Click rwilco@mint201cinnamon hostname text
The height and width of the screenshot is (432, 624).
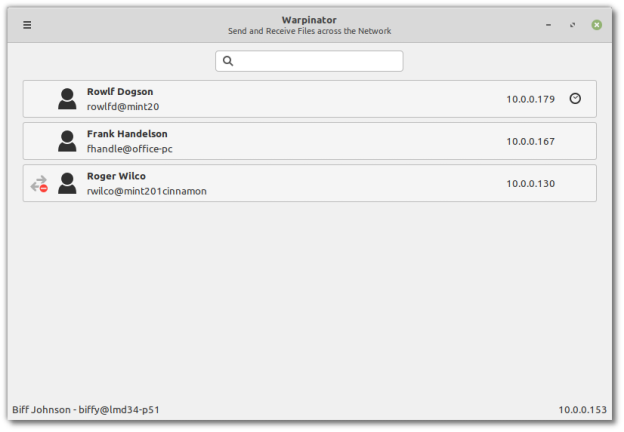tap(146, 190)
